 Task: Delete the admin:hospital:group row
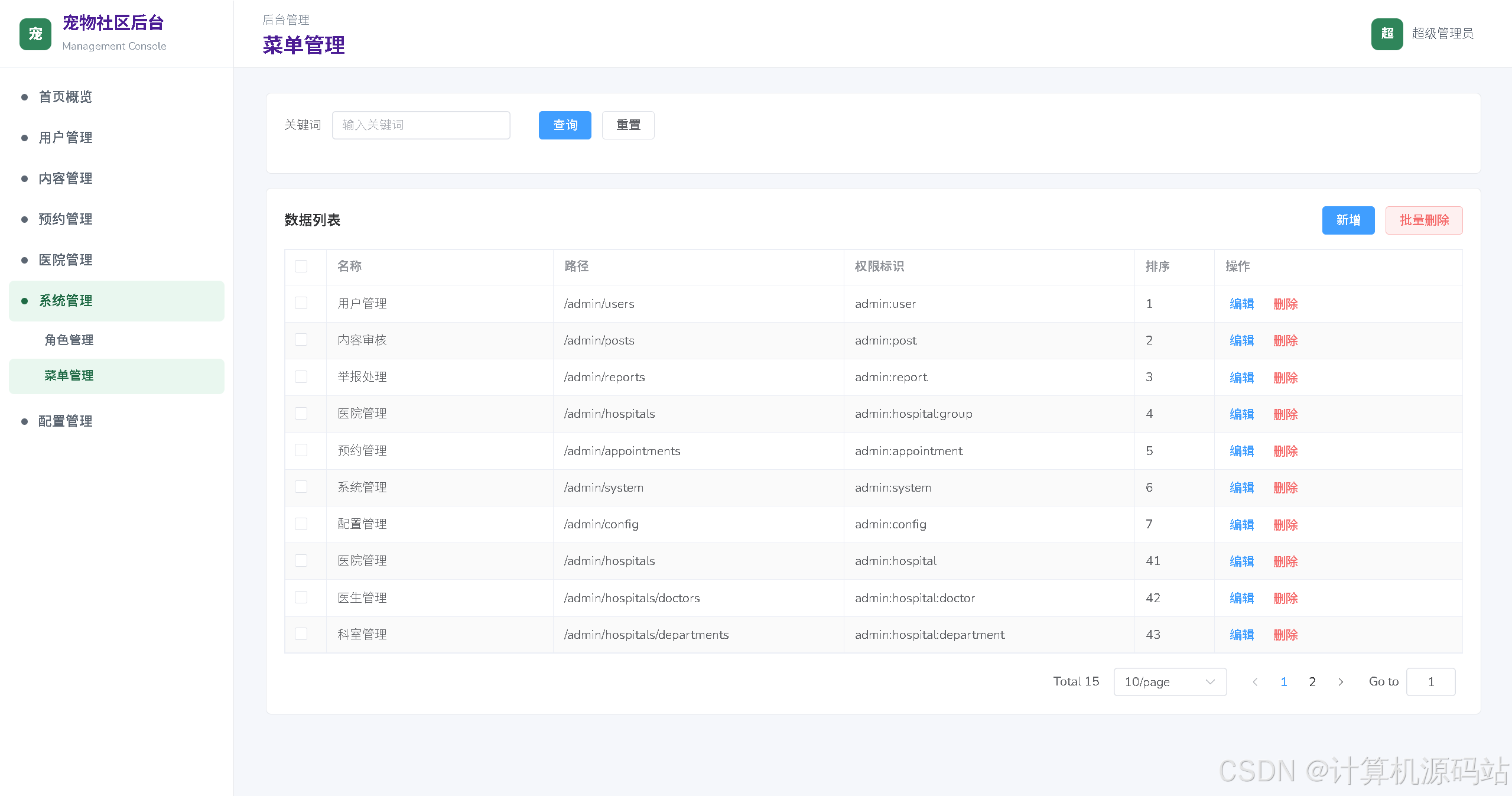click(x=1285, y=414)
